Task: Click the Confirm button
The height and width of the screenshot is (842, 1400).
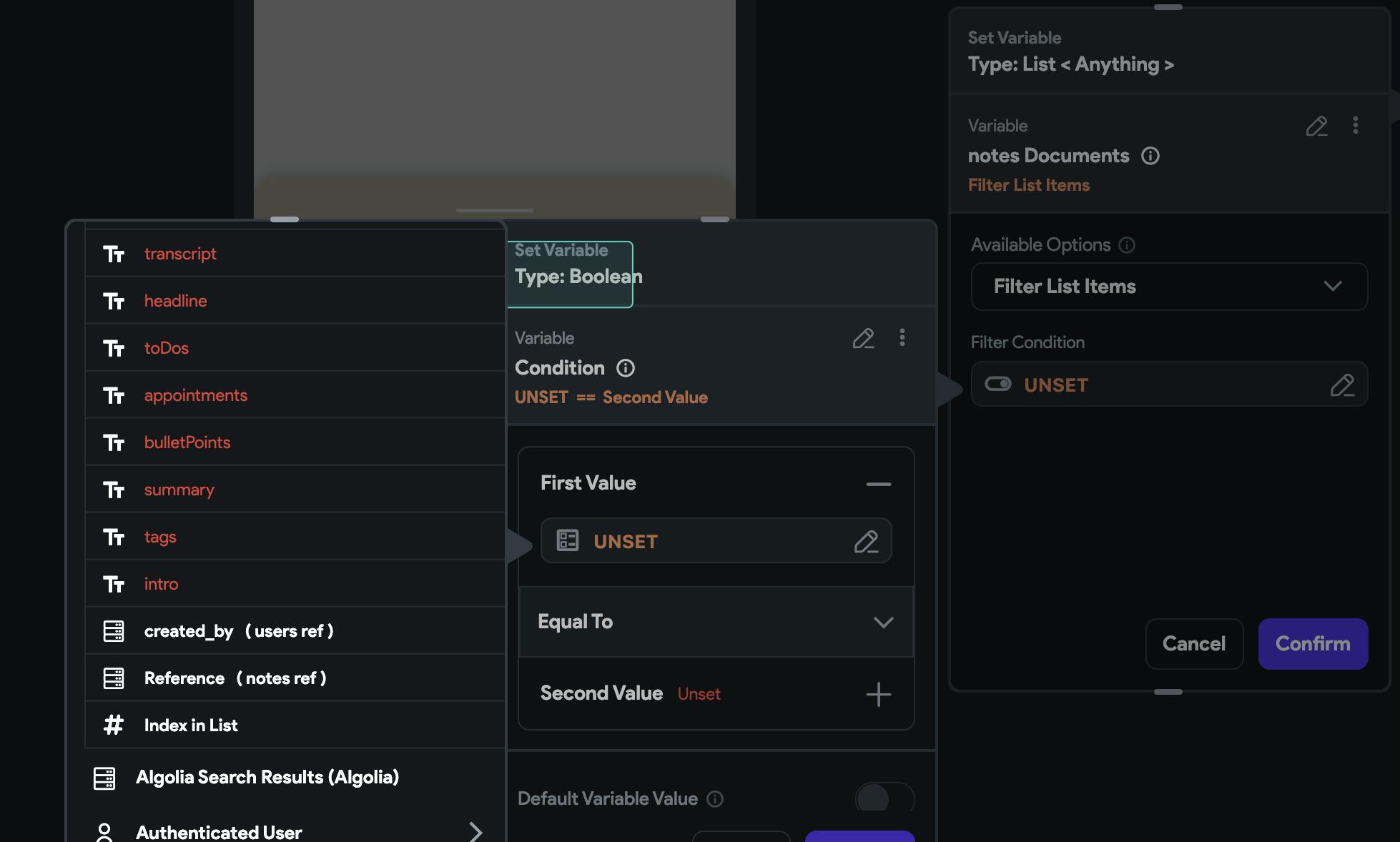Action: [1313, 644]
